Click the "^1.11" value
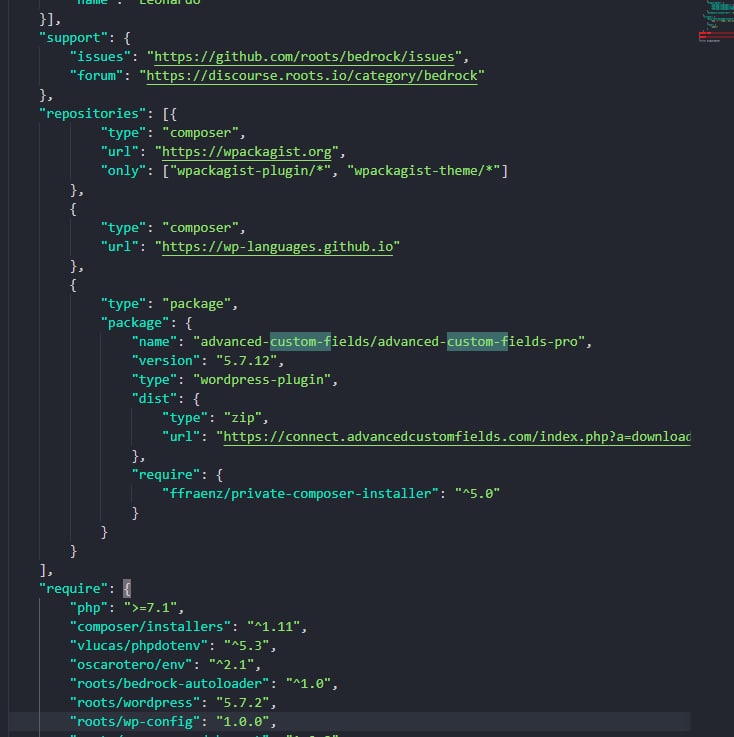Screen dimensions: 734x737 (273, 627)
